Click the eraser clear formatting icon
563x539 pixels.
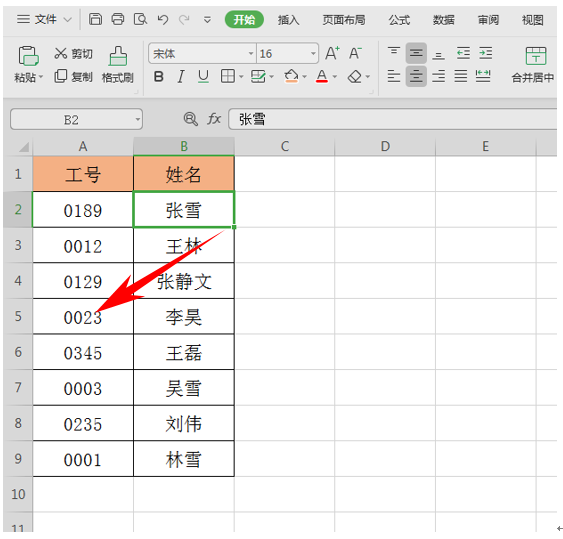click(x=355, y=76)
